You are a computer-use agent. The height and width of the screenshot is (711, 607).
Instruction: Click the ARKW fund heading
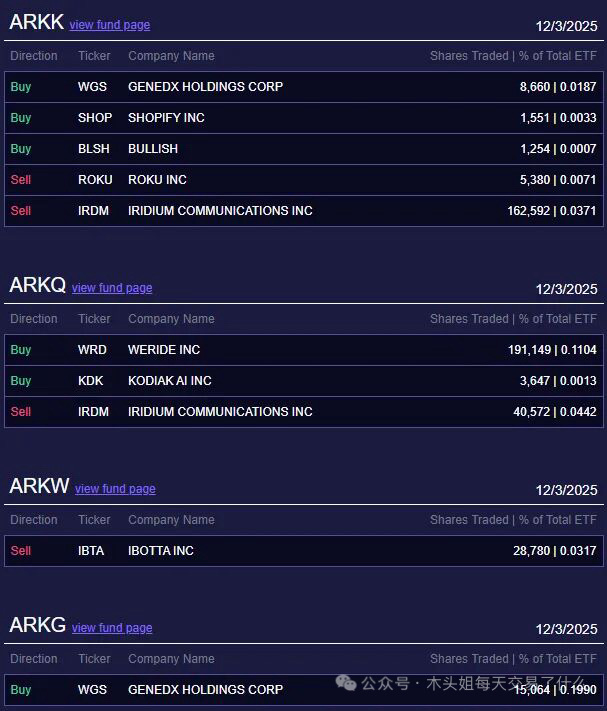(x=39, y=487)
